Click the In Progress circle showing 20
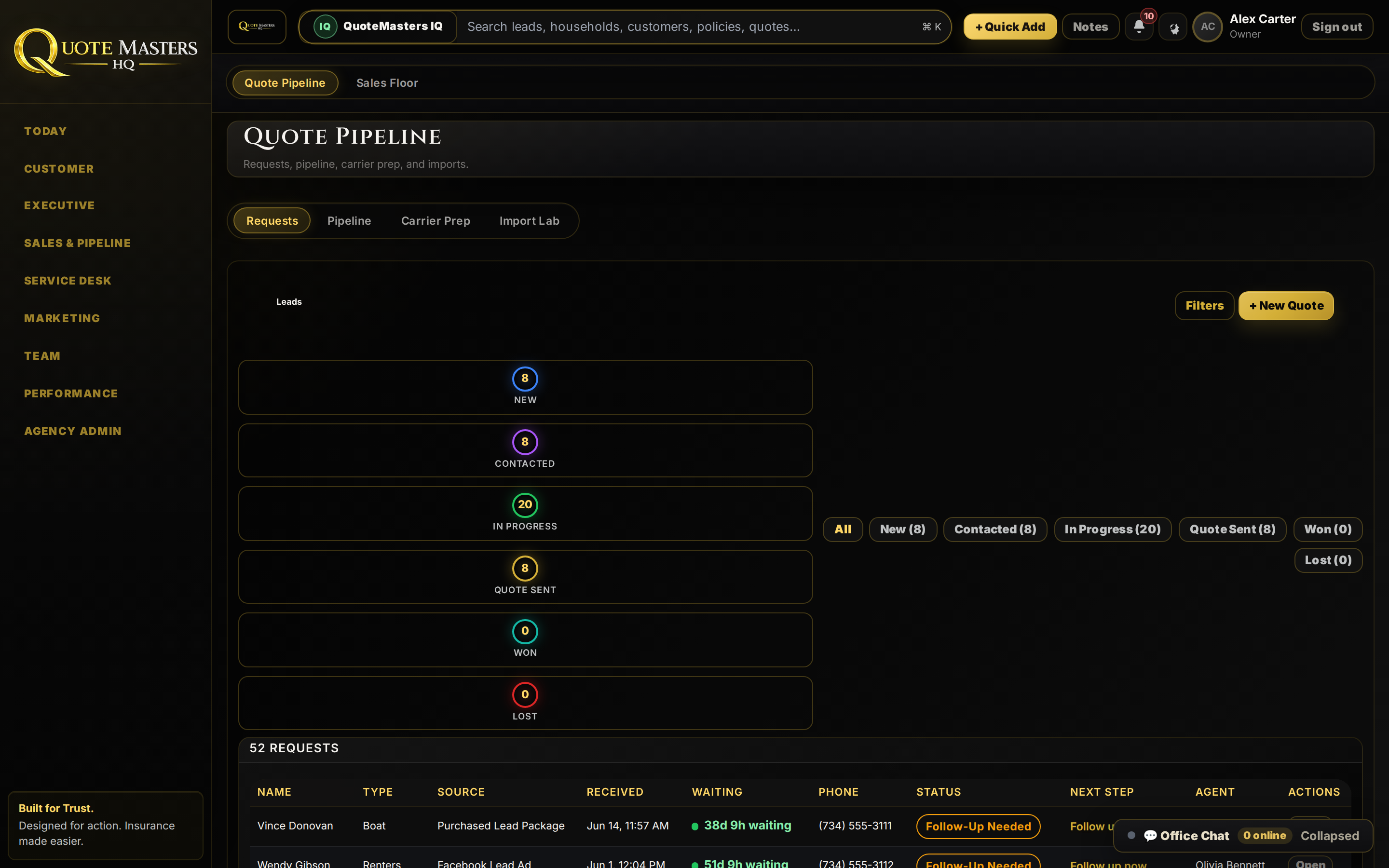 525,504
